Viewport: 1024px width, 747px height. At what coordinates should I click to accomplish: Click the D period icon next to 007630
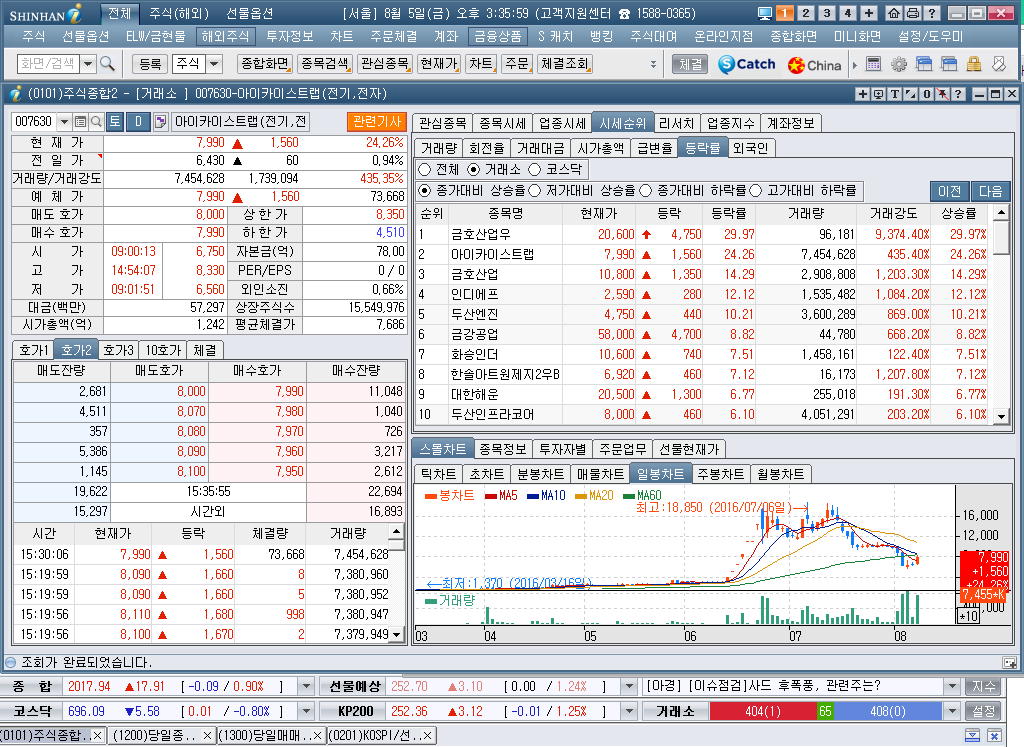click(138, 121)
